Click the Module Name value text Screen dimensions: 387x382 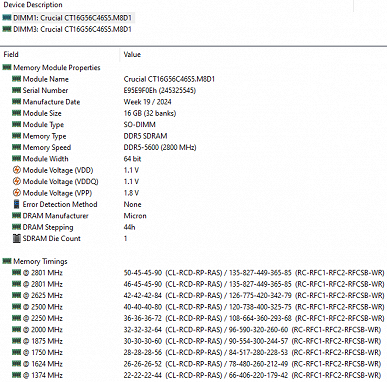pyautogui.click(x=169, y=79)
